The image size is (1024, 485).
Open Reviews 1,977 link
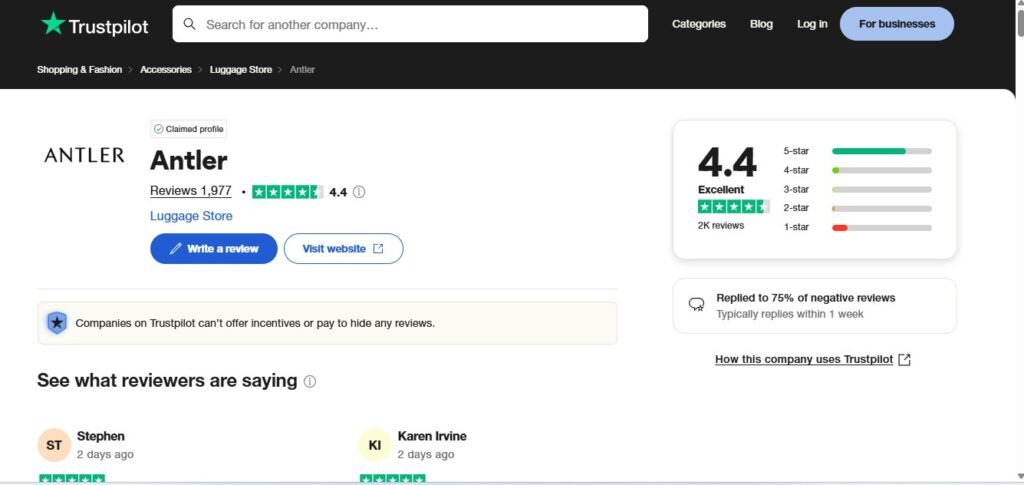tap(191, 191)
